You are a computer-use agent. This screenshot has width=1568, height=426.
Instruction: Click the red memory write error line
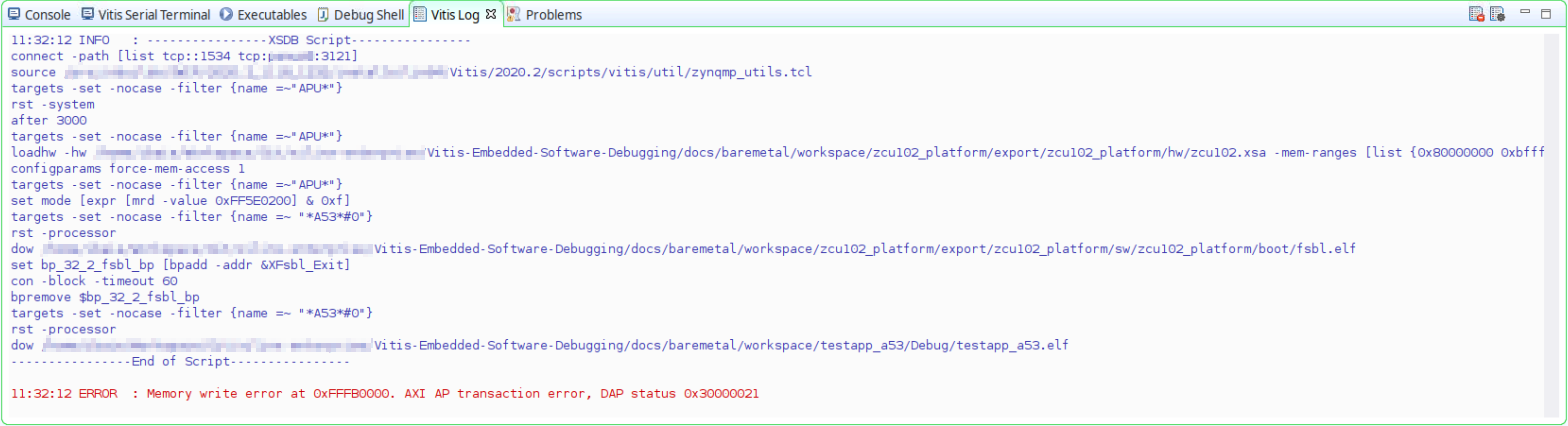385,394
